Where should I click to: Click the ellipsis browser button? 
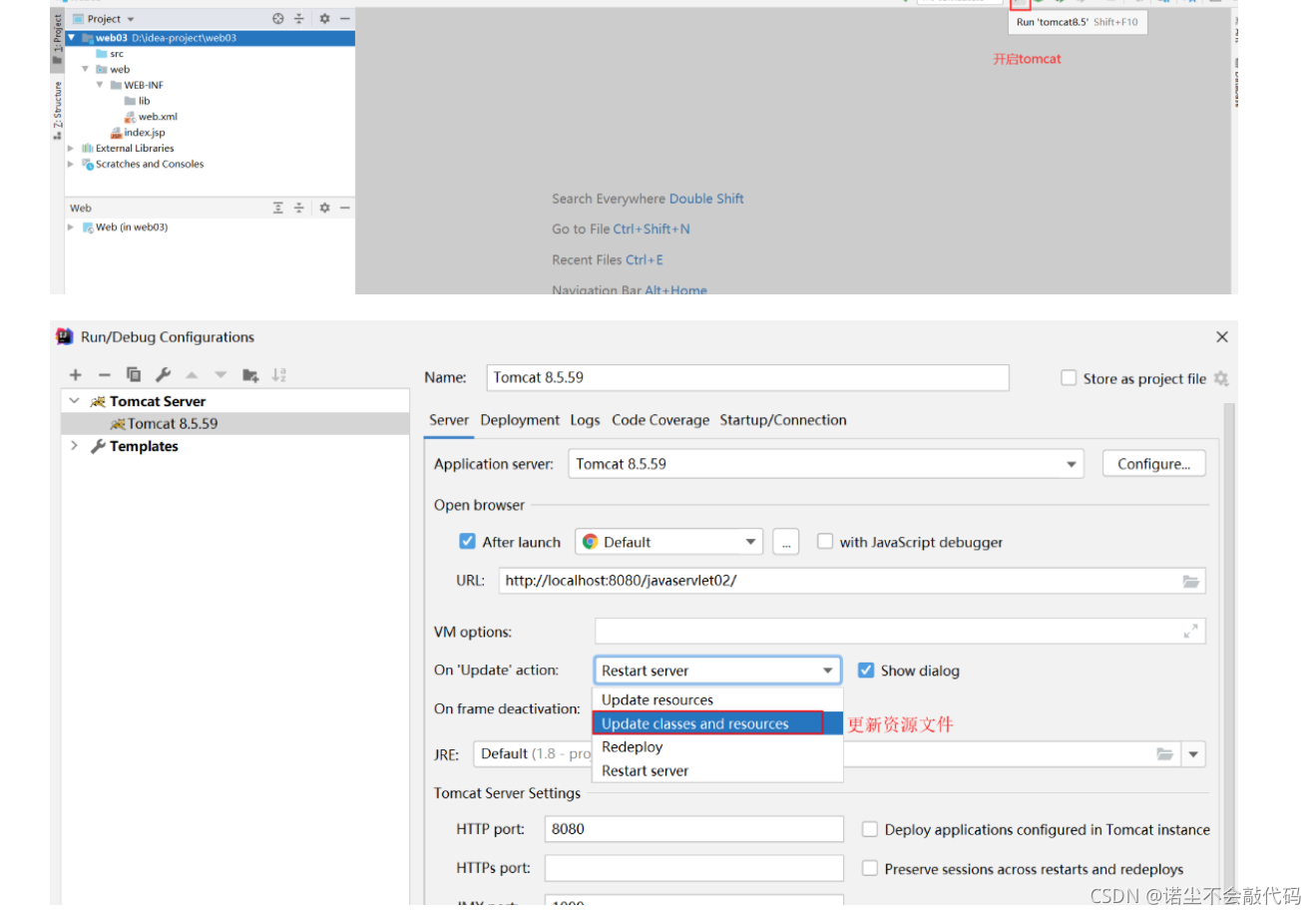(x=786, y=542)
